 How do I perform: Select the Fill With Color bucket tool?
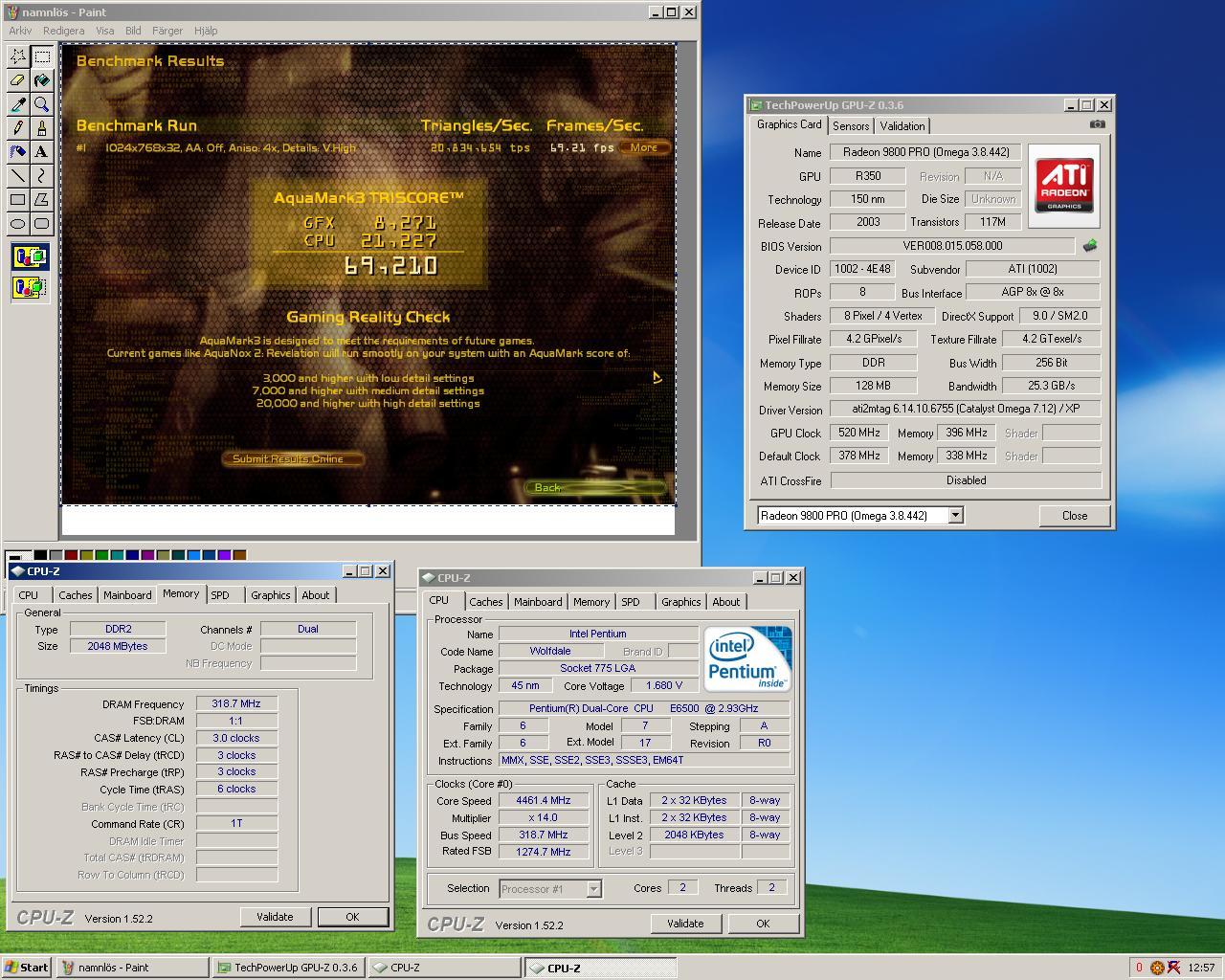[x=41, y=80]
